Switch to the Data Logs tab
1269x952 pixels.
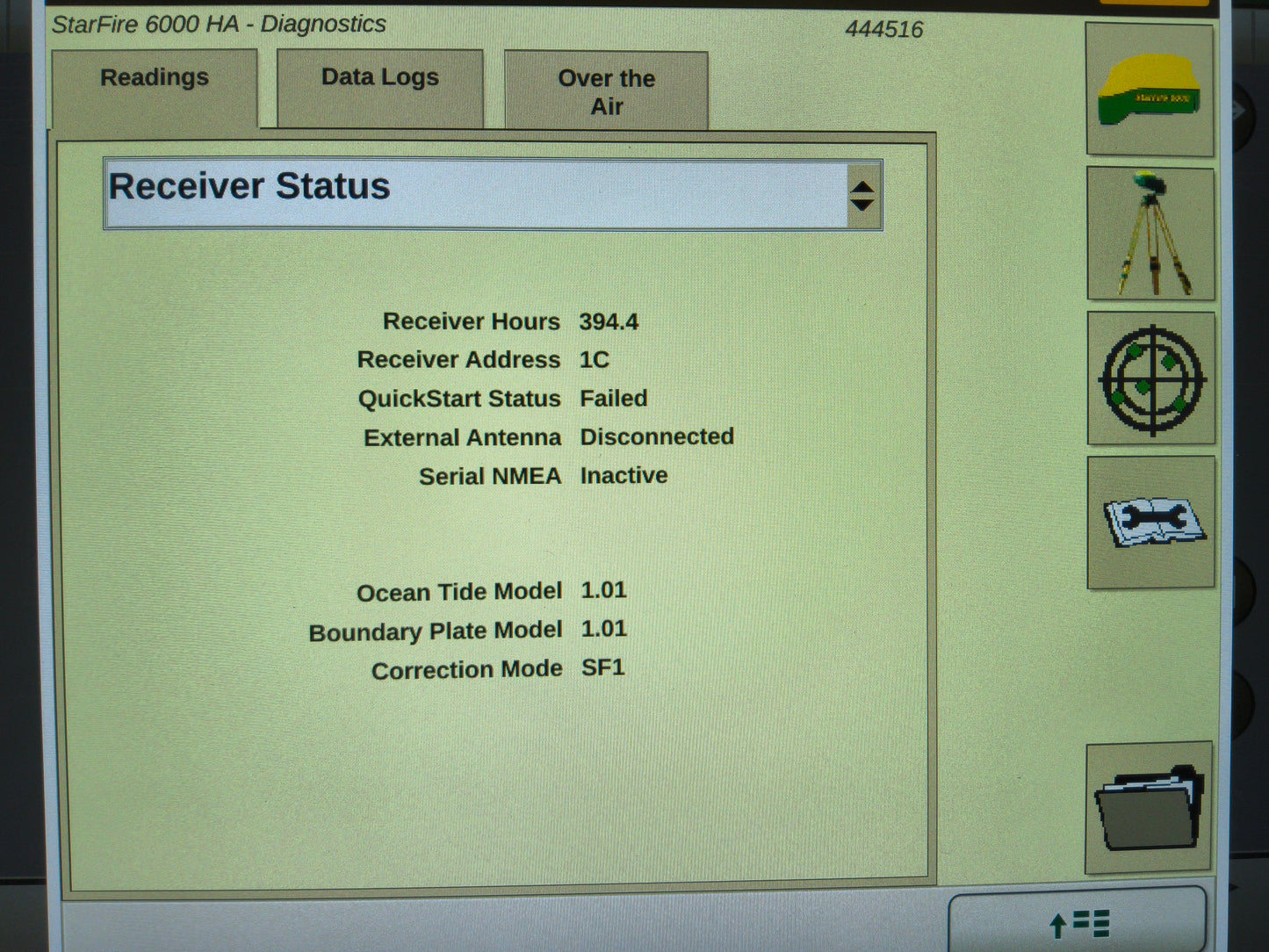tap(380, 88)
